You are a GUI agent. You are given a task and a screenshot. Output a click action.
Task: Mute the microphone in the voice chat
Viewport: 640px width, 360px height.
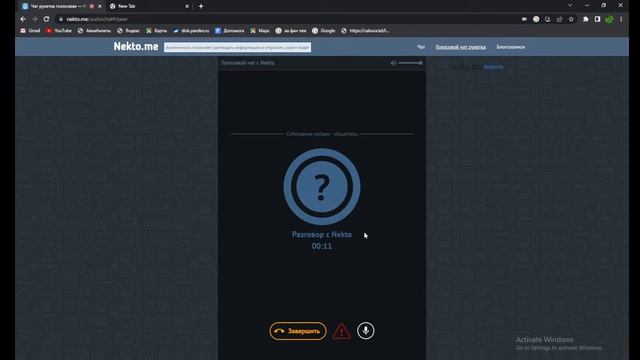pyautogui.click(x=366, y=331)
